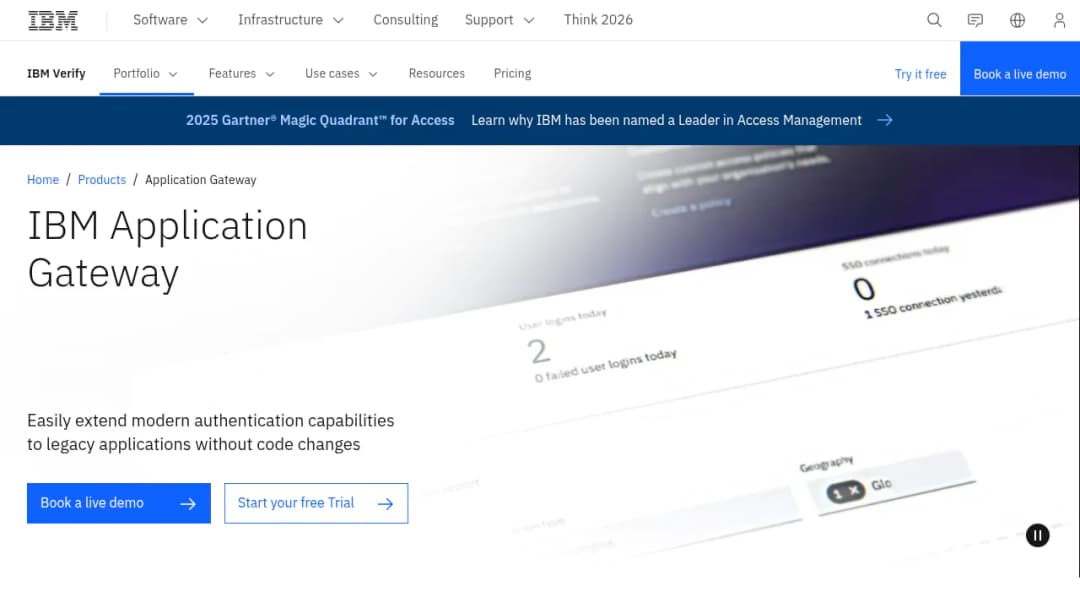The width and height of the screenshot is (1080, 608).
Task: Open the search magnifier icon
Action: click(x=934, y=20)
